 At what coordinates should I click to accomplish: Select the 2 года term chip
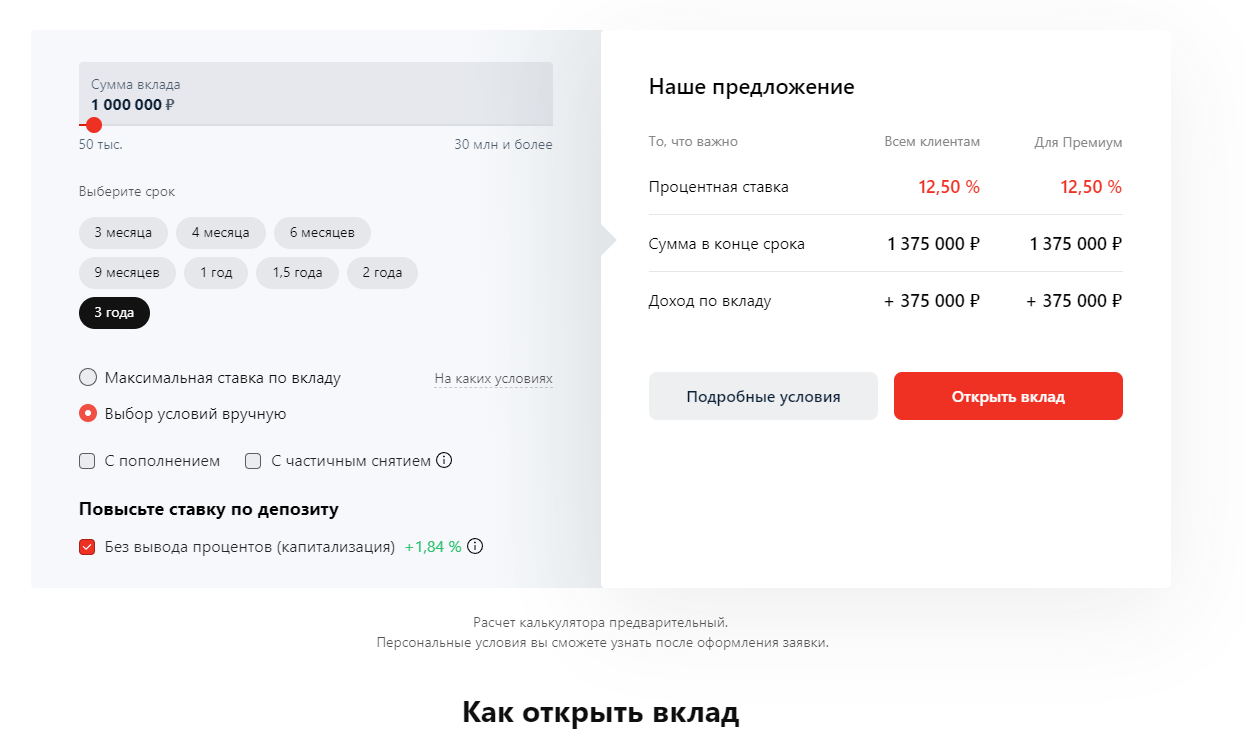382,273
